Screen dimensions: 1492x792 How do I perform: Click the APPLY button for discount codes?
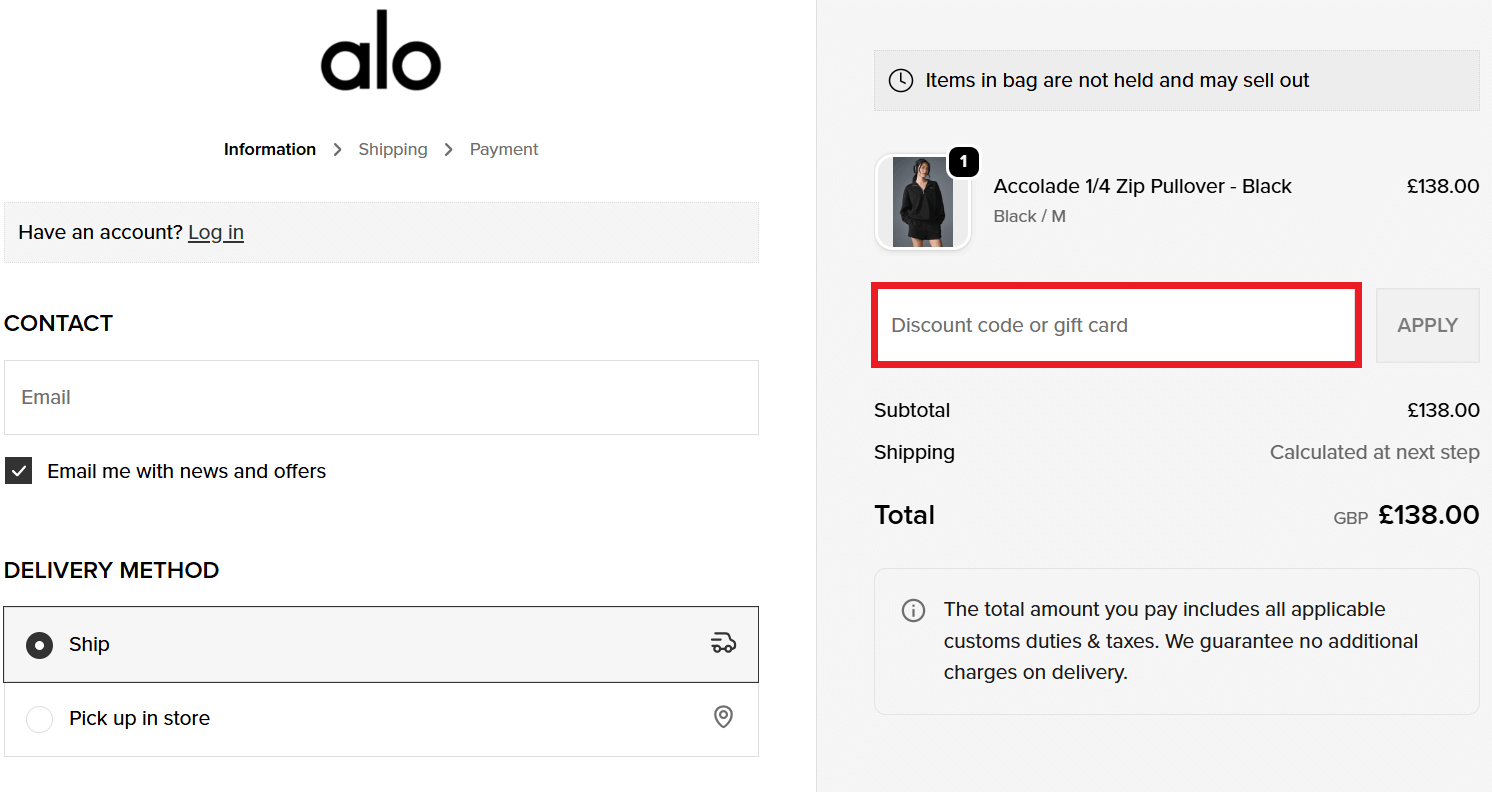click(x=1427, y=325)
